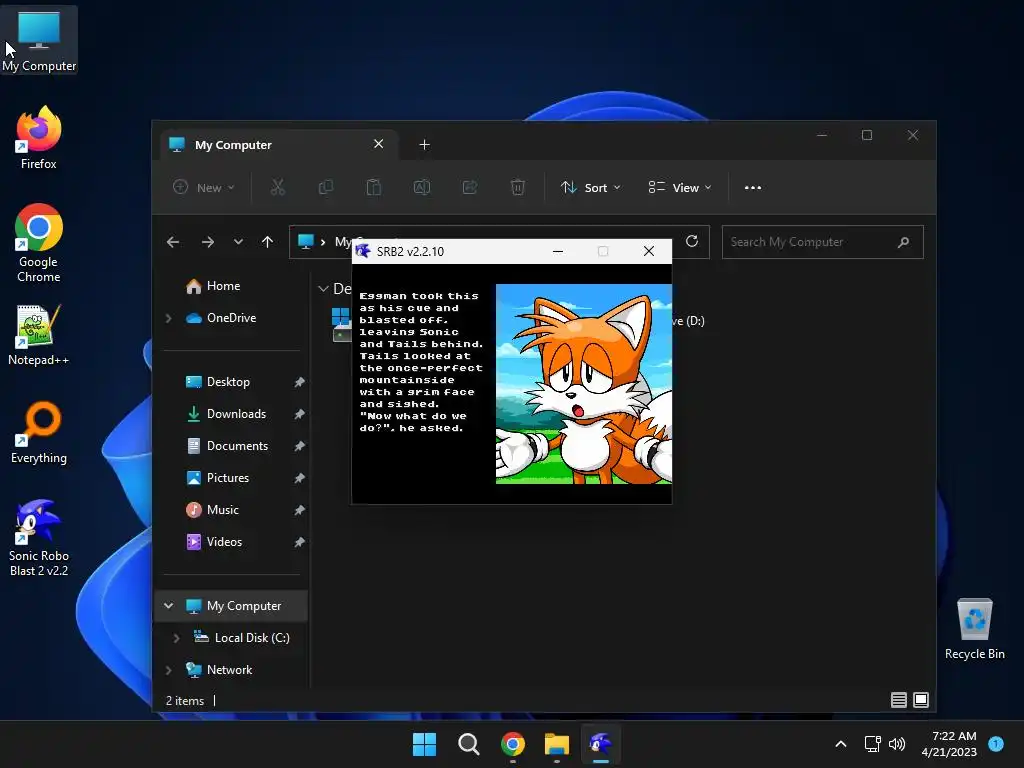This screenshot has width=1024, height=768.
Task: Open the Sort dropdown
Action: tap(590, 187)
